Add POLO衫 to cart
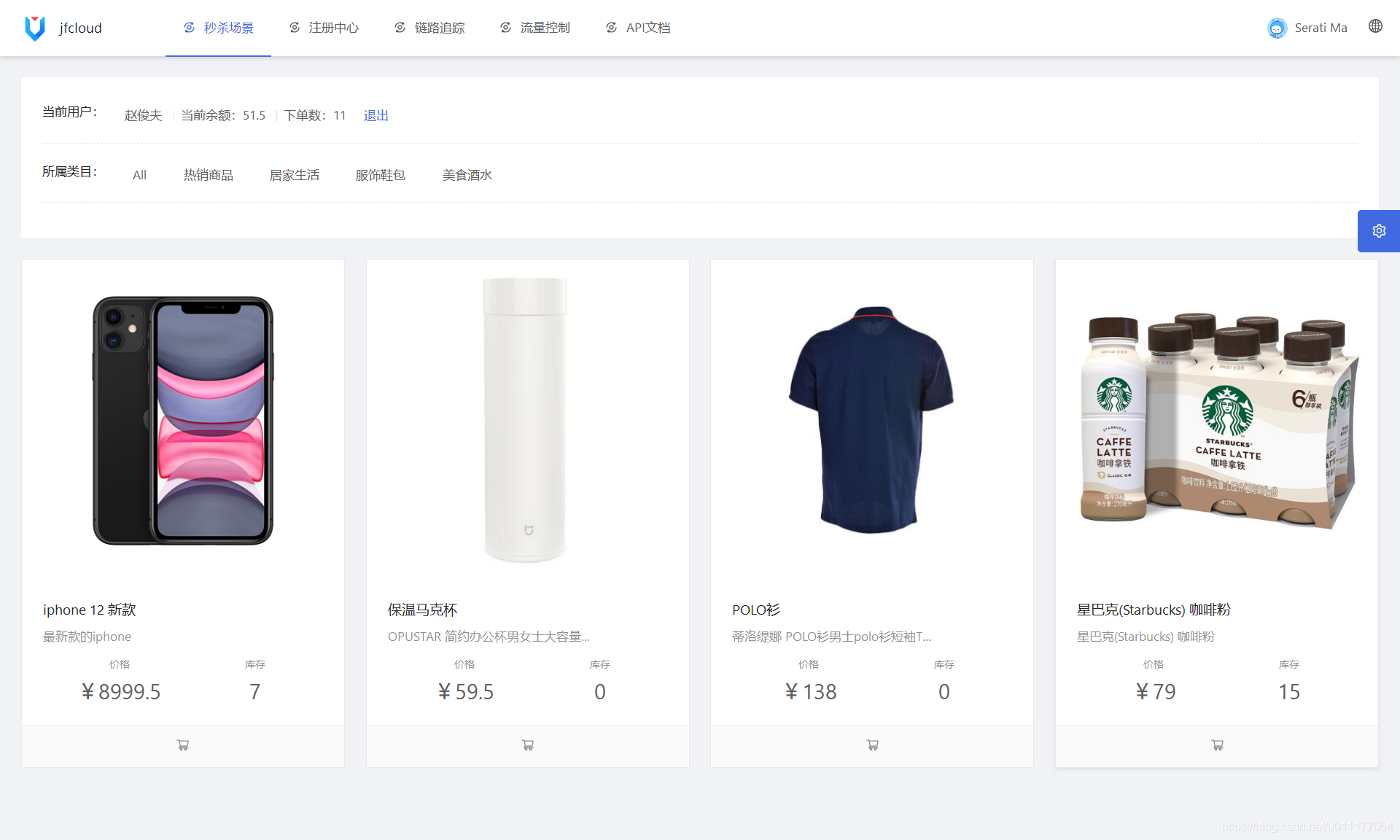1400x840 pixels. 872,745
